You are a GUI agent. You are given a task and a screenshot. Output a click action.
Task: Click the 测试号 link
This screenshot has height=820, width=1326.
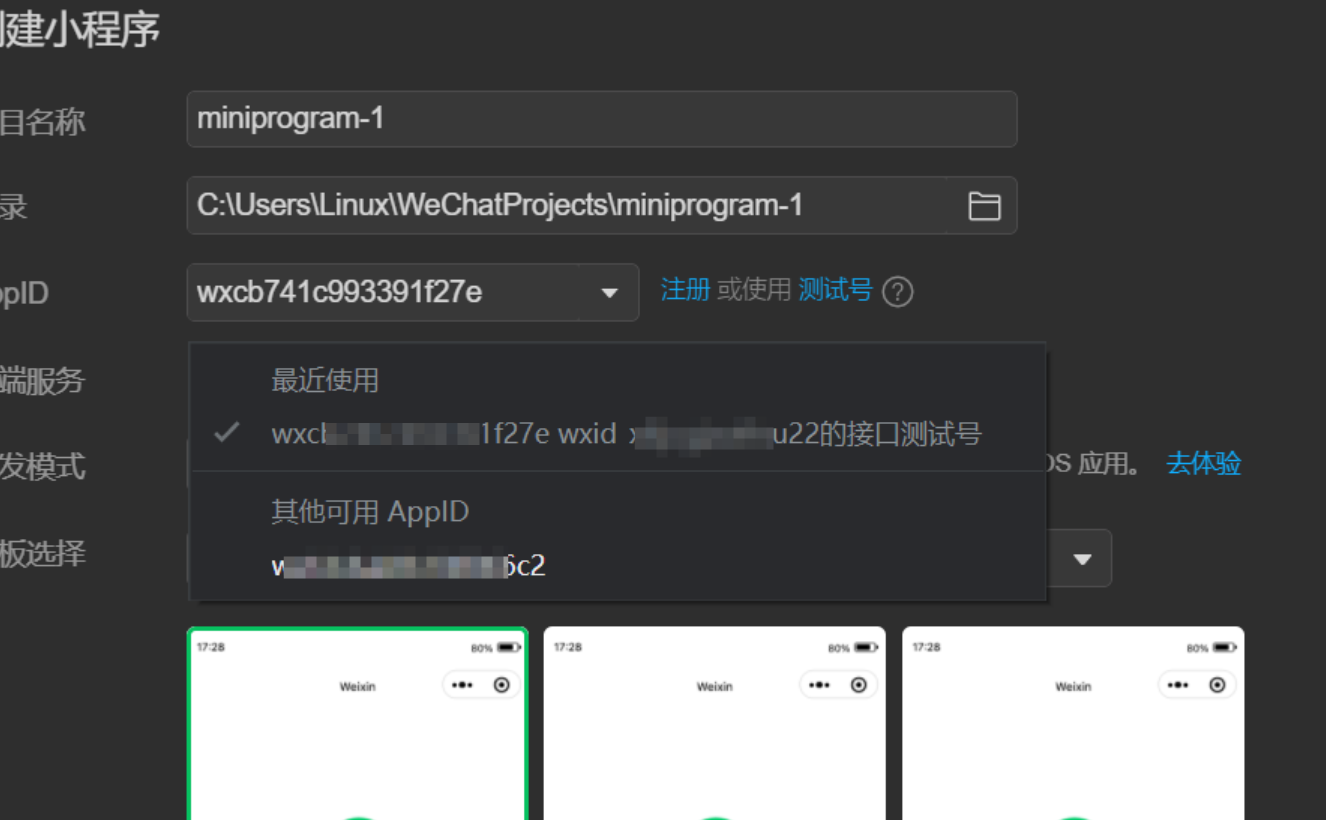click(835, 290)
